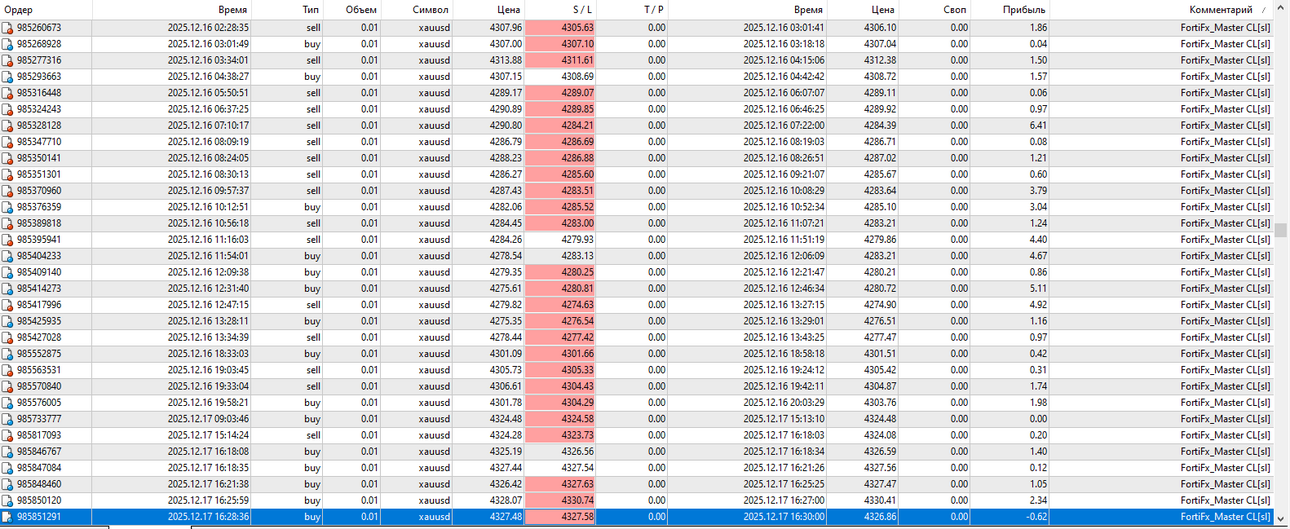The image size is (1290, 529).
Task: Click the order icon beside 985260673
Action: [8, 28]
